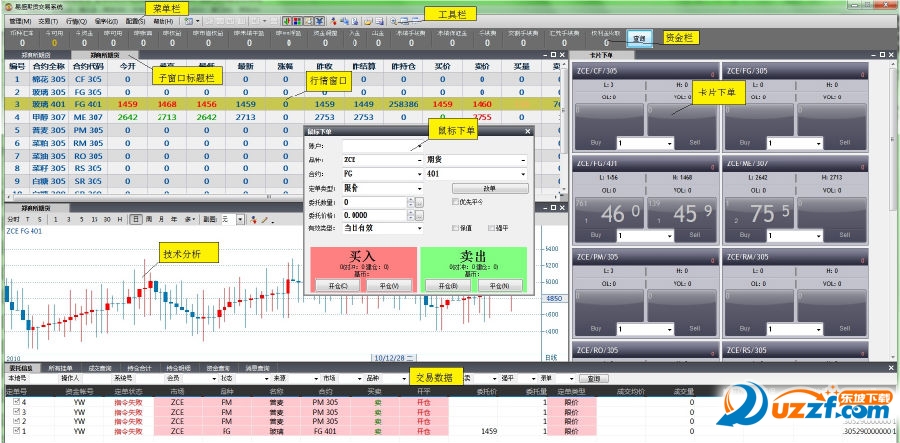Click the pencil drawing icon in chart toolbar
900x443 pixels.
264,219
